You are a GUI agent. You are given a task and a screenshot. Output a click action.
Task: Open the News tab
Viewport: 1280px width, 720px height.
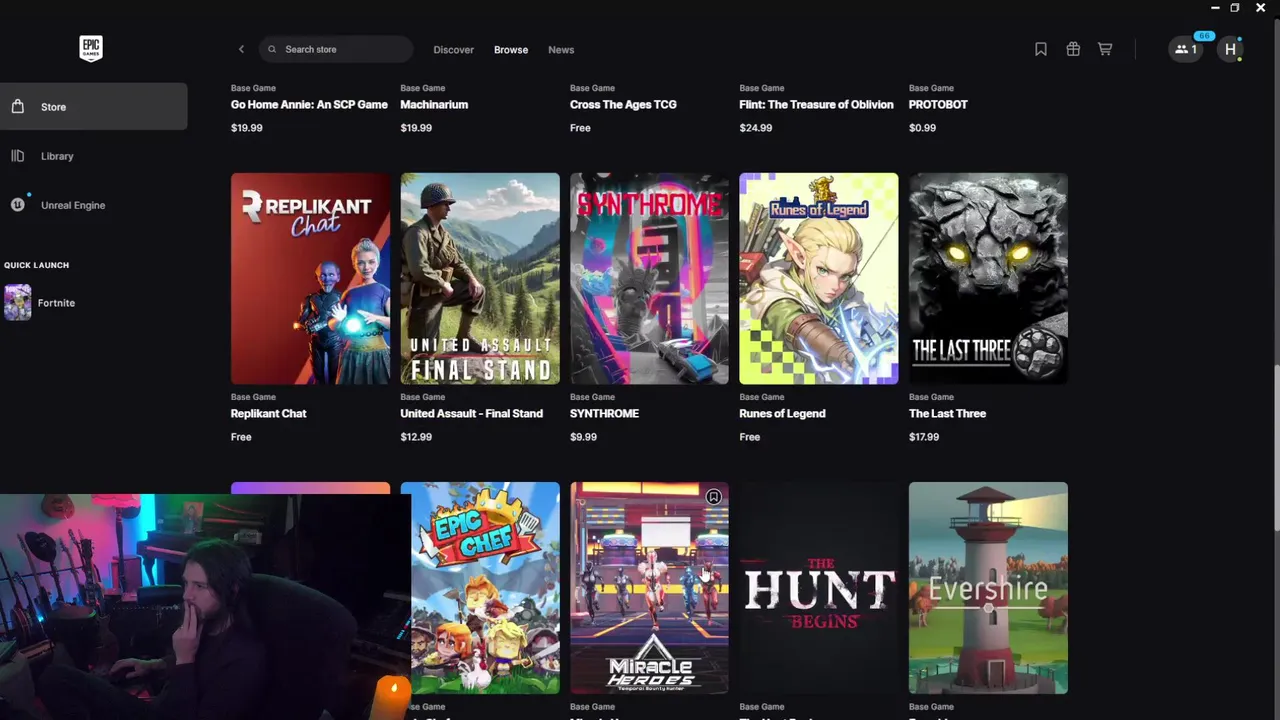(561, 49)
